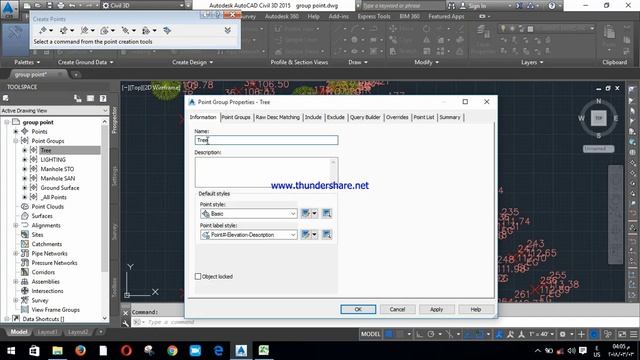Toggle the Object locked checkbox
Viewport: 640px width, 360px height.
click(x=198, y=276)
